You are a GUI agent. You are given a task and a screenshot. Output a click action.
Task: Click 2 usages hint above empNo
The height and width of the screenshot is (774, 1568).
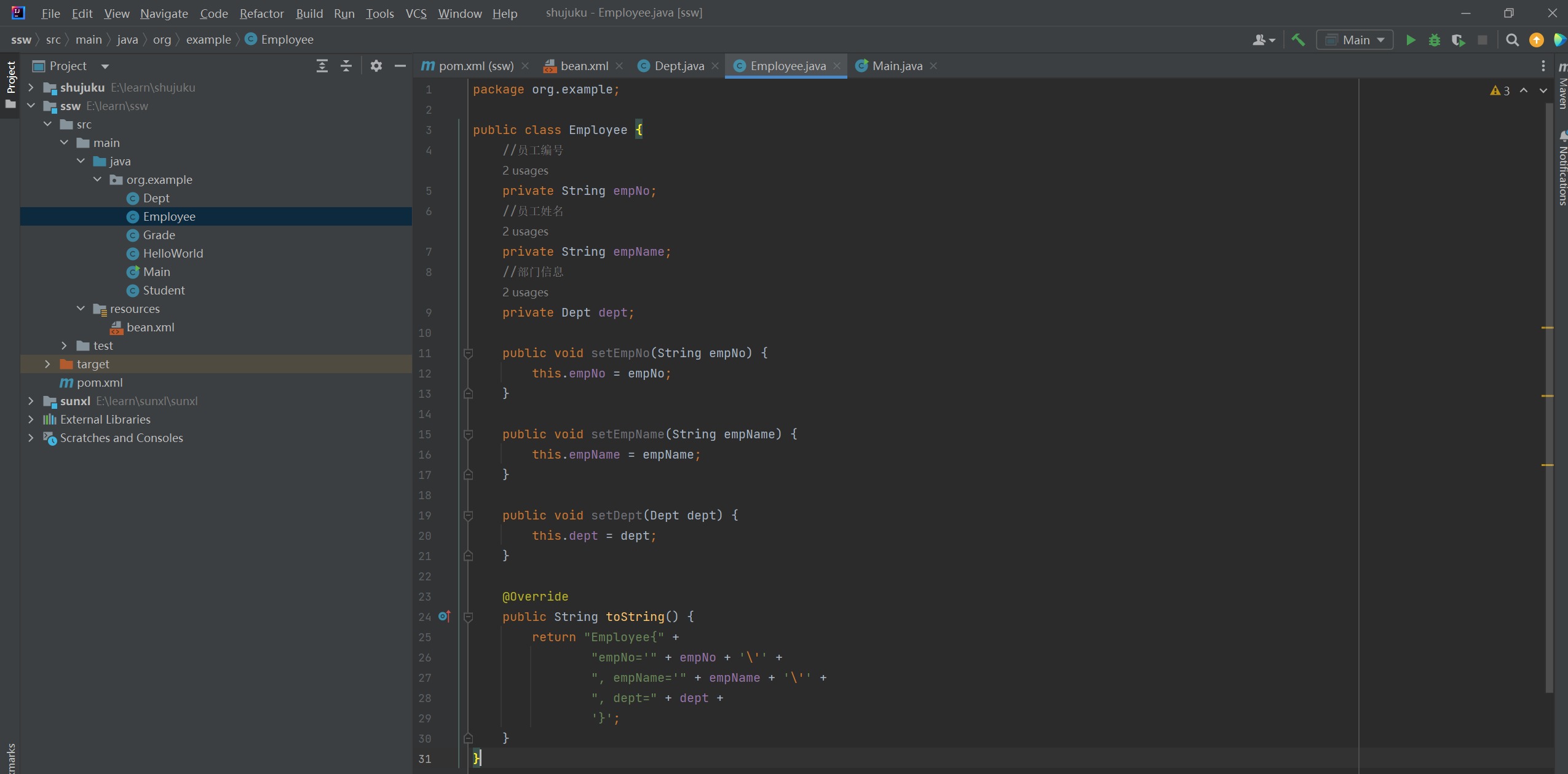point(525,170)
